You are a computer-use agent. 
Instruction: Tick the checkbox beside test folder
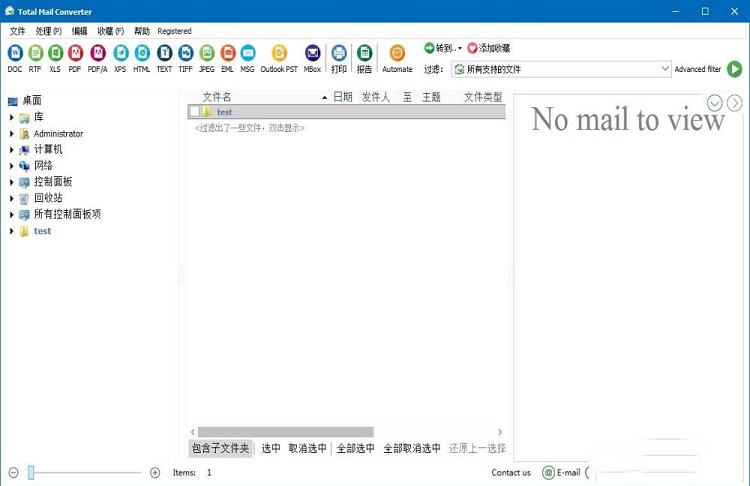tap(194, 112)
